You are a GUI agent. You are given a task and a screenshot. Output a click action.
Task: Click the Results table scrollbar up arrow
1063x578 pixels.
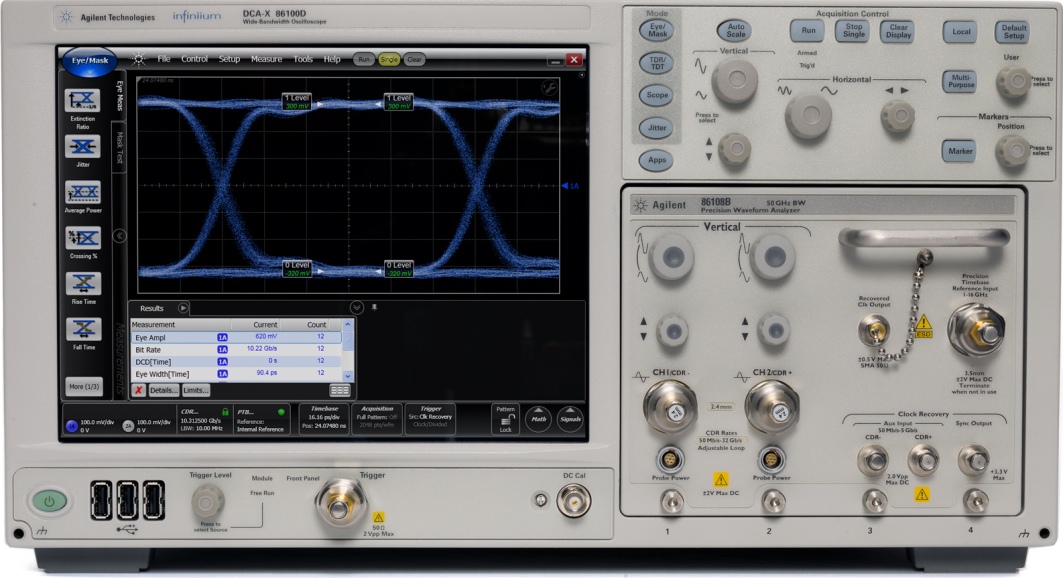pos(348,325)
